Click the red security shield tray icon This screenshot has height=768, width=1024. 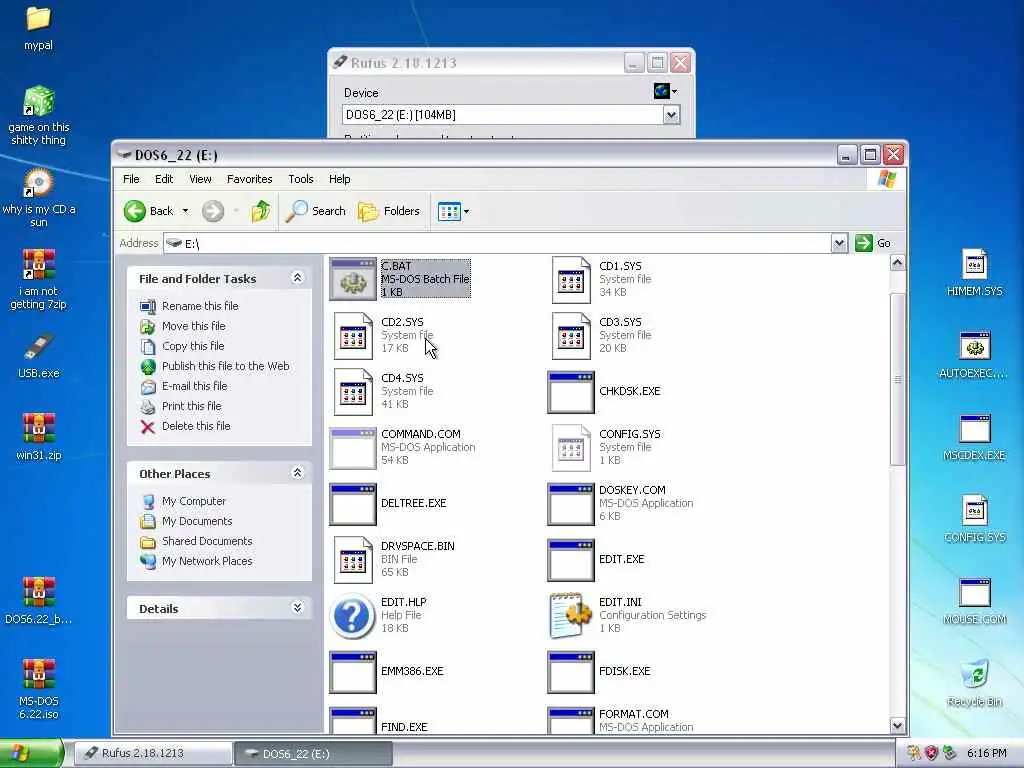tap(932, 753)
